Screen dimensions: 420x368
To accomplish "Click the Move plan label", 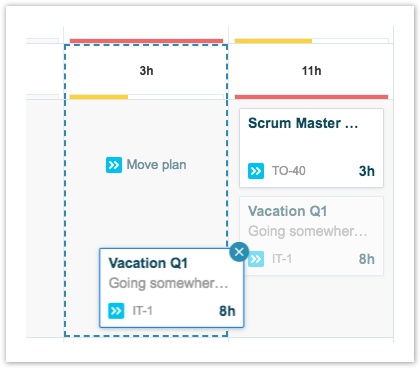I will (x=156, y=165).
